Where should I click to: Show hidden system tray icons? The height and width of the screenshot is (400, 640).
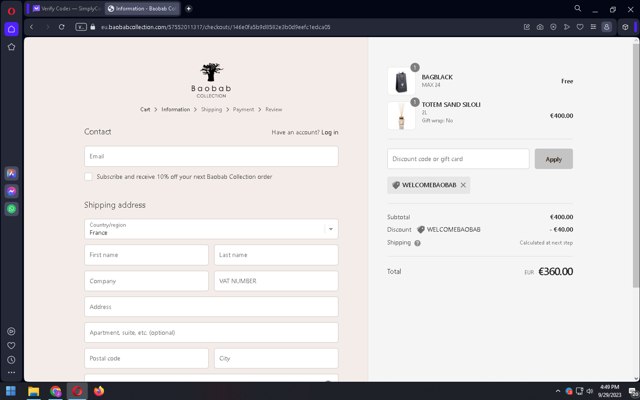[x=558, y=391]
